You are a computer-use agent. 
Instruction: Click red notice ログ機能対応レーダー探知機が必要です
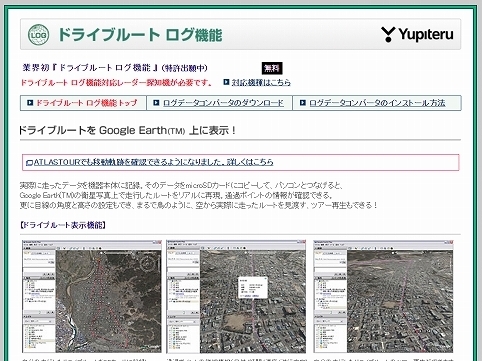click(116, 82)
